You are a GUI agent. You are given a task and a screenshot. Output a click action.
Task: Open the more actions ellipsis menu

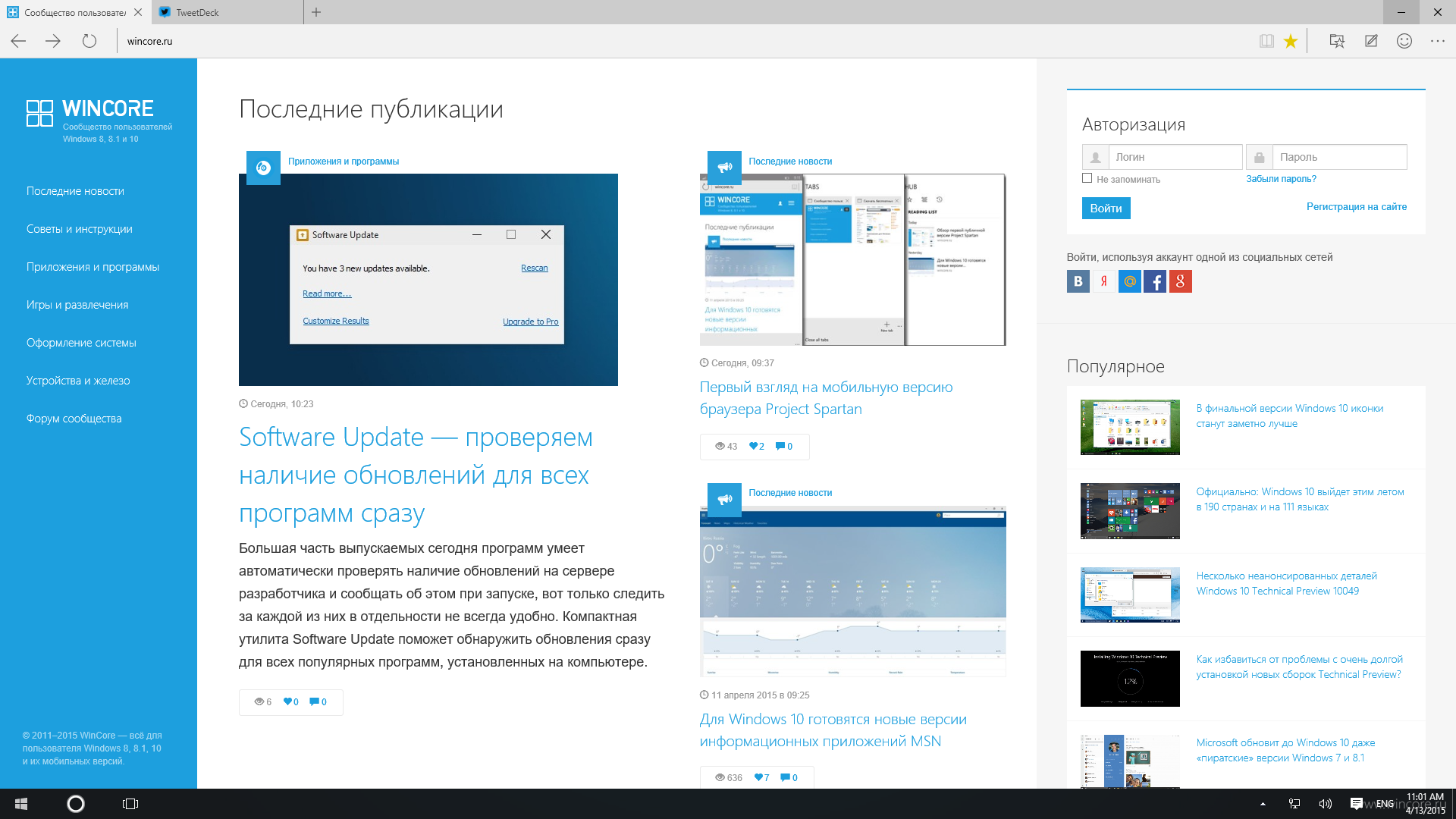pyautogui.click(x=1438, y=41)
